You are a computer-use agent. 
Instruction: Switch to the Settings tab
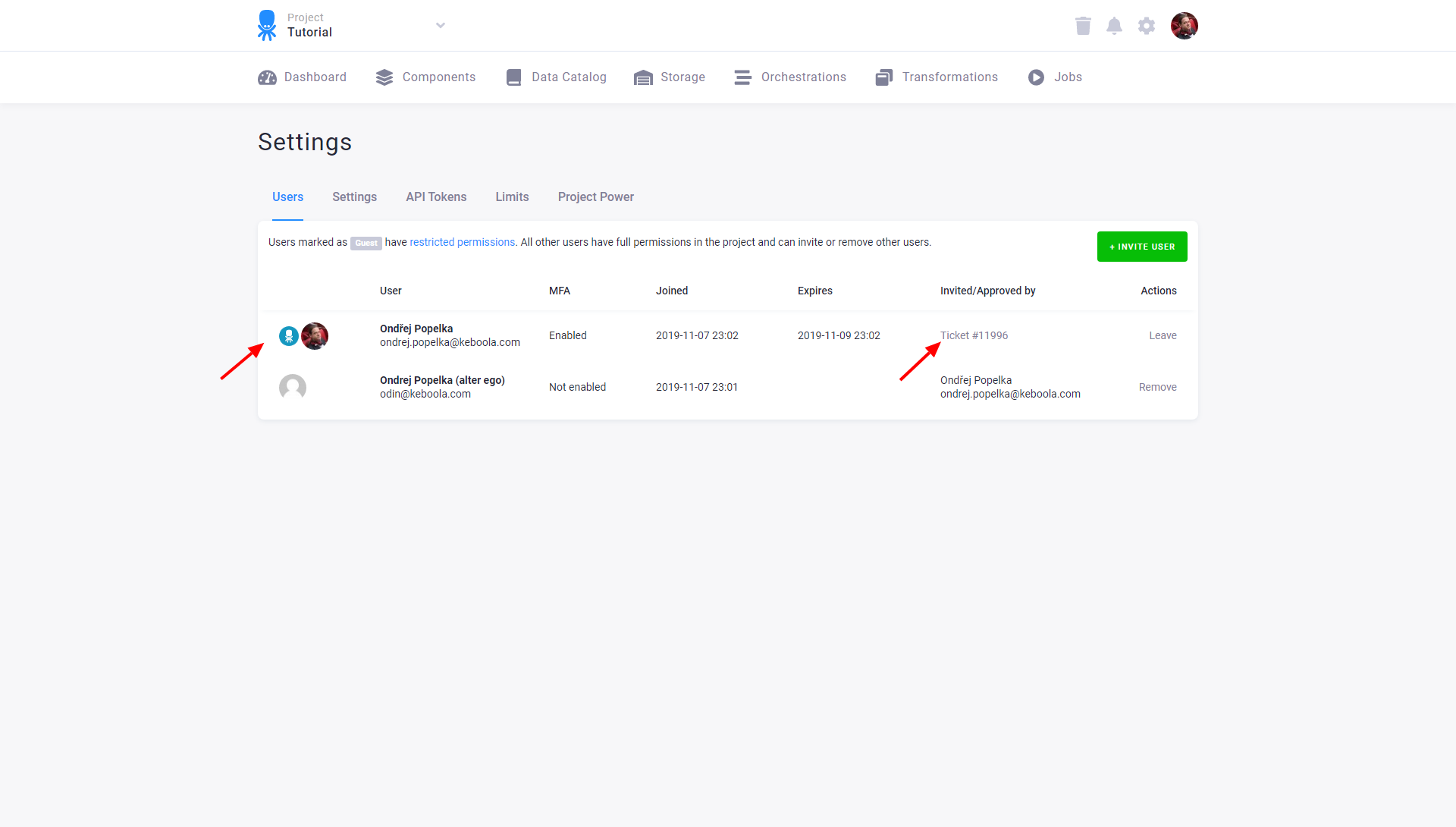(354, 197)
